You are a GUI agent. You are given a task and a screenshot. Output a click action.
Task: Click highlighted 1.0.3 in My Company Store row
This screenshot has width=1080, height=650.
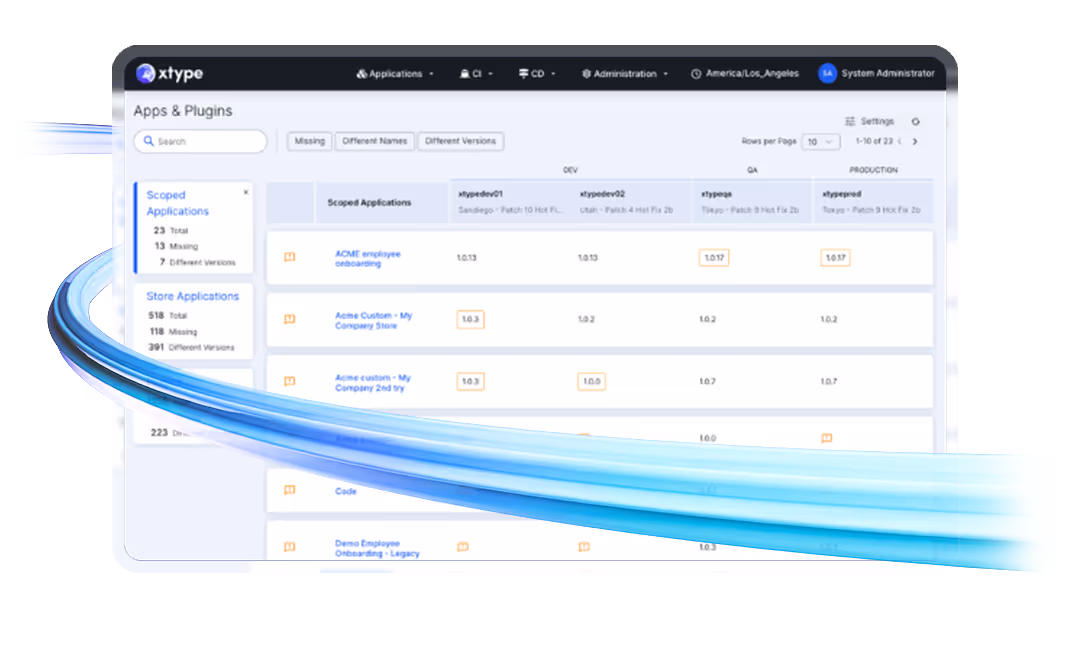[x=470, y=319]
